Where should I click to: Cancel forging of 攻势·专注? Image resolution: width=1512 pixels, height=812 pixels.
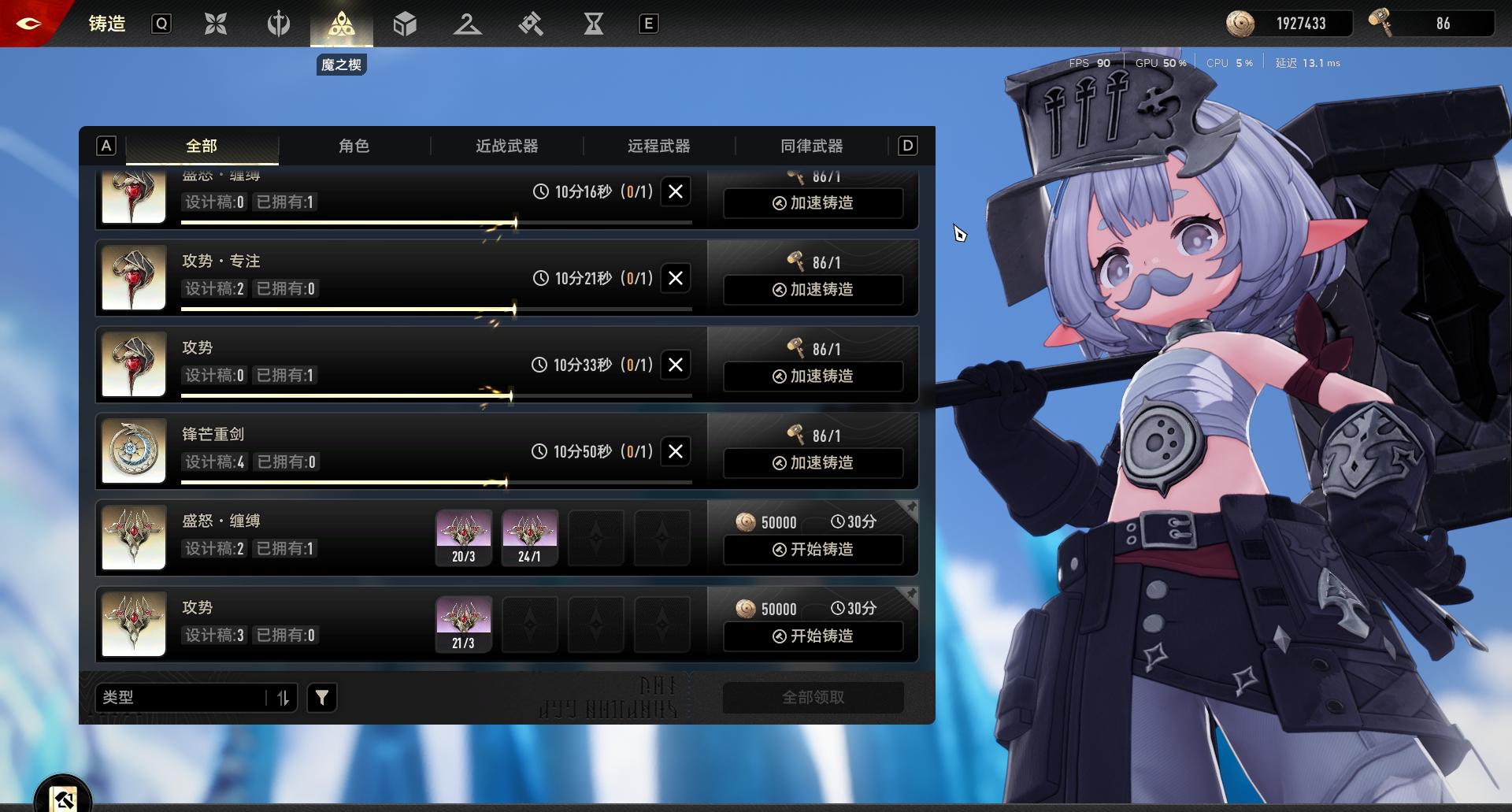click(x=676, y=278)
